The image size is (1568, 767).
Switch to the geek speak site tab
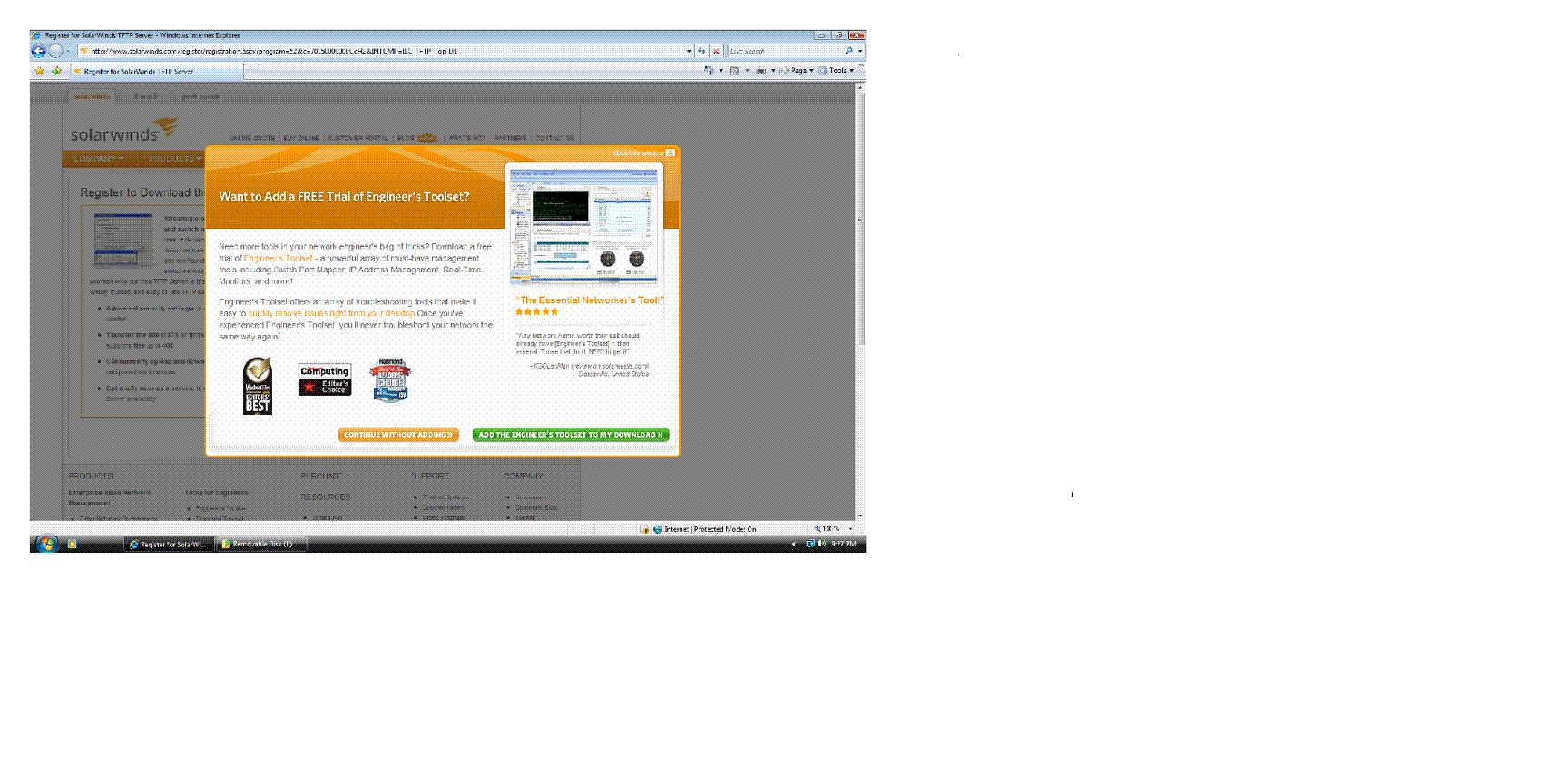200,96
